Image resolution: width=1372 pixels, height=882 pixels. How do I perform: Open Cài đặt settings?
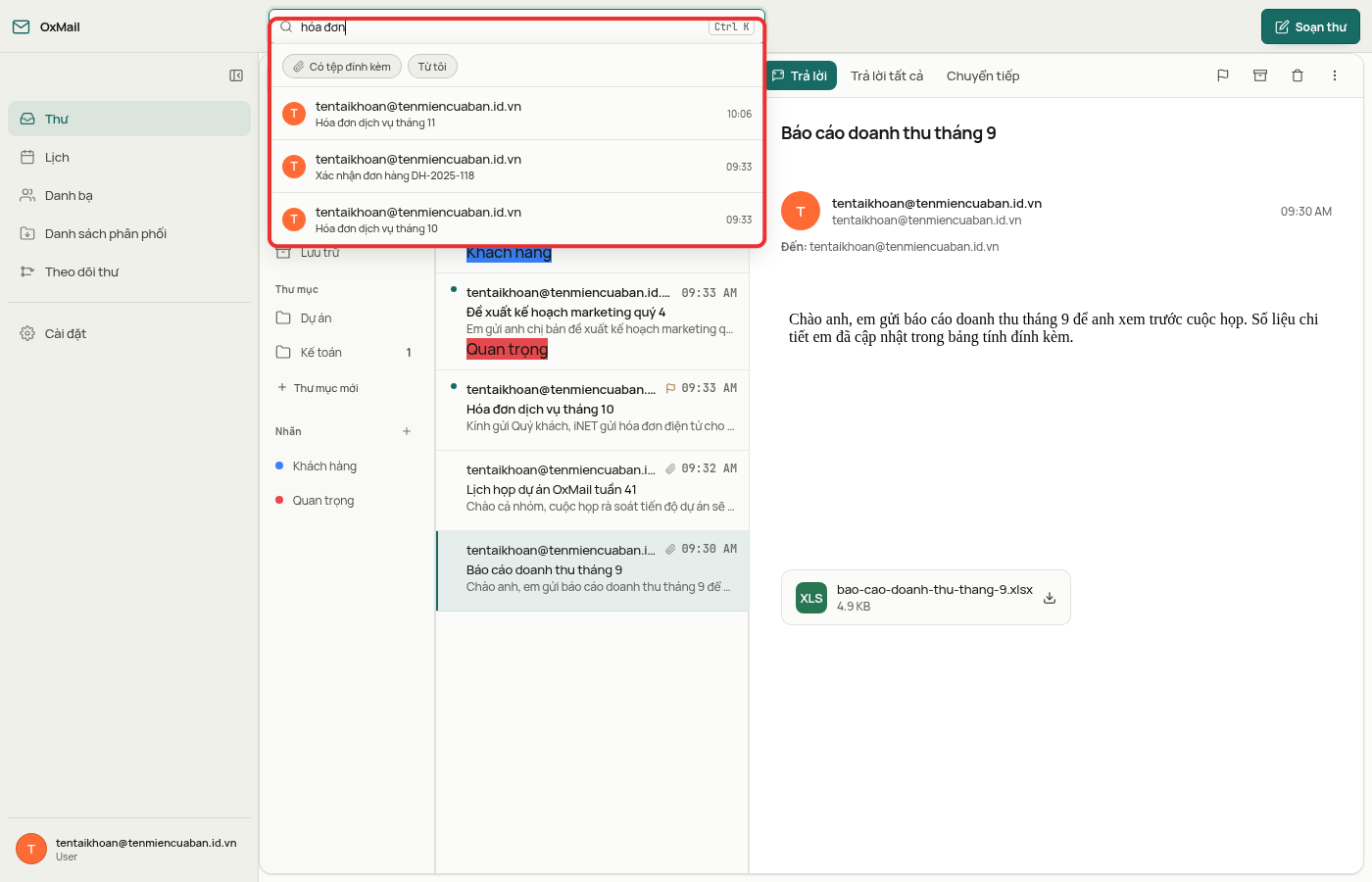pos(129,333)
